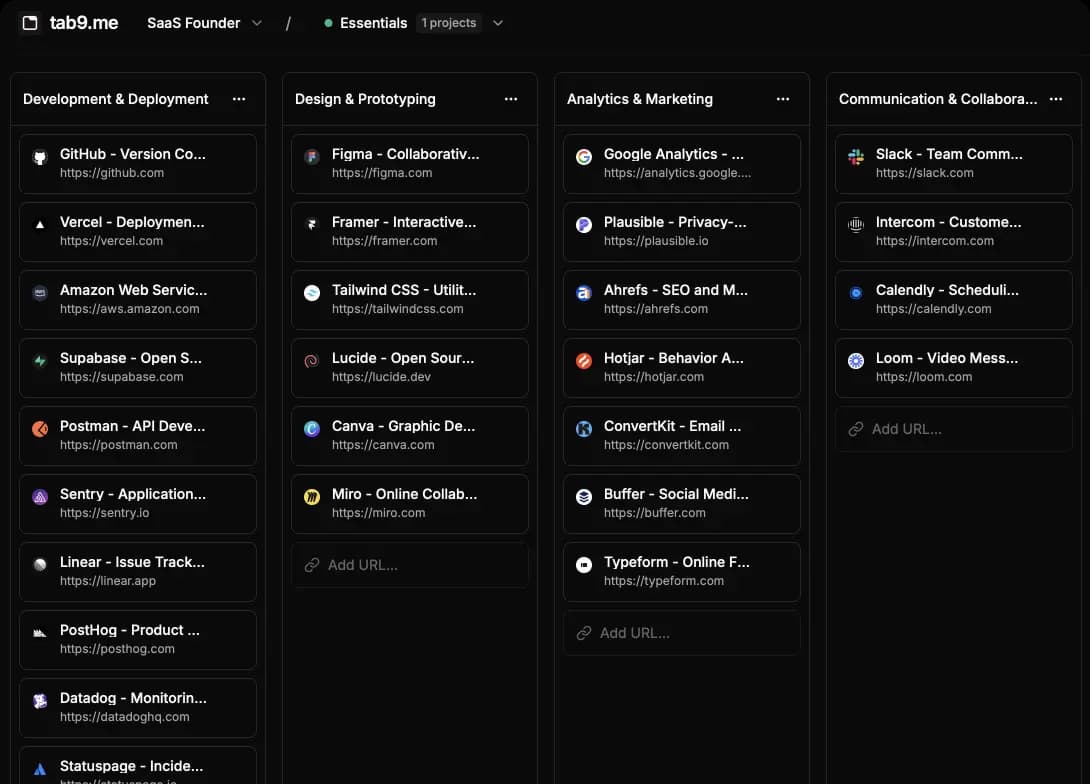The image size is (1090, 784).
Task: Click the Development & Deployment column title
Action: (115, 99)
